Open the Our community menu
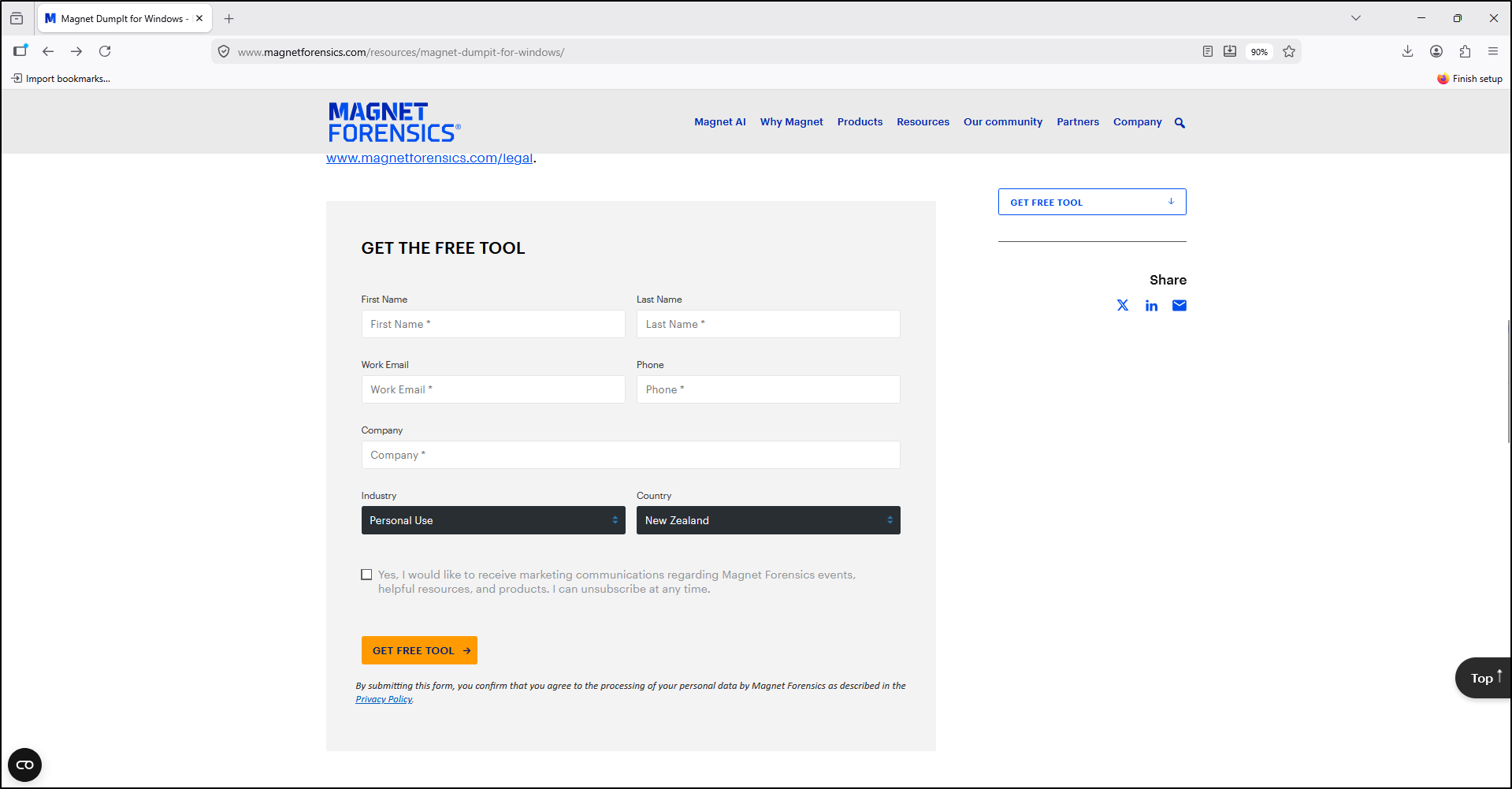This screenshot has height=789, width=1512. (1003, 122)
